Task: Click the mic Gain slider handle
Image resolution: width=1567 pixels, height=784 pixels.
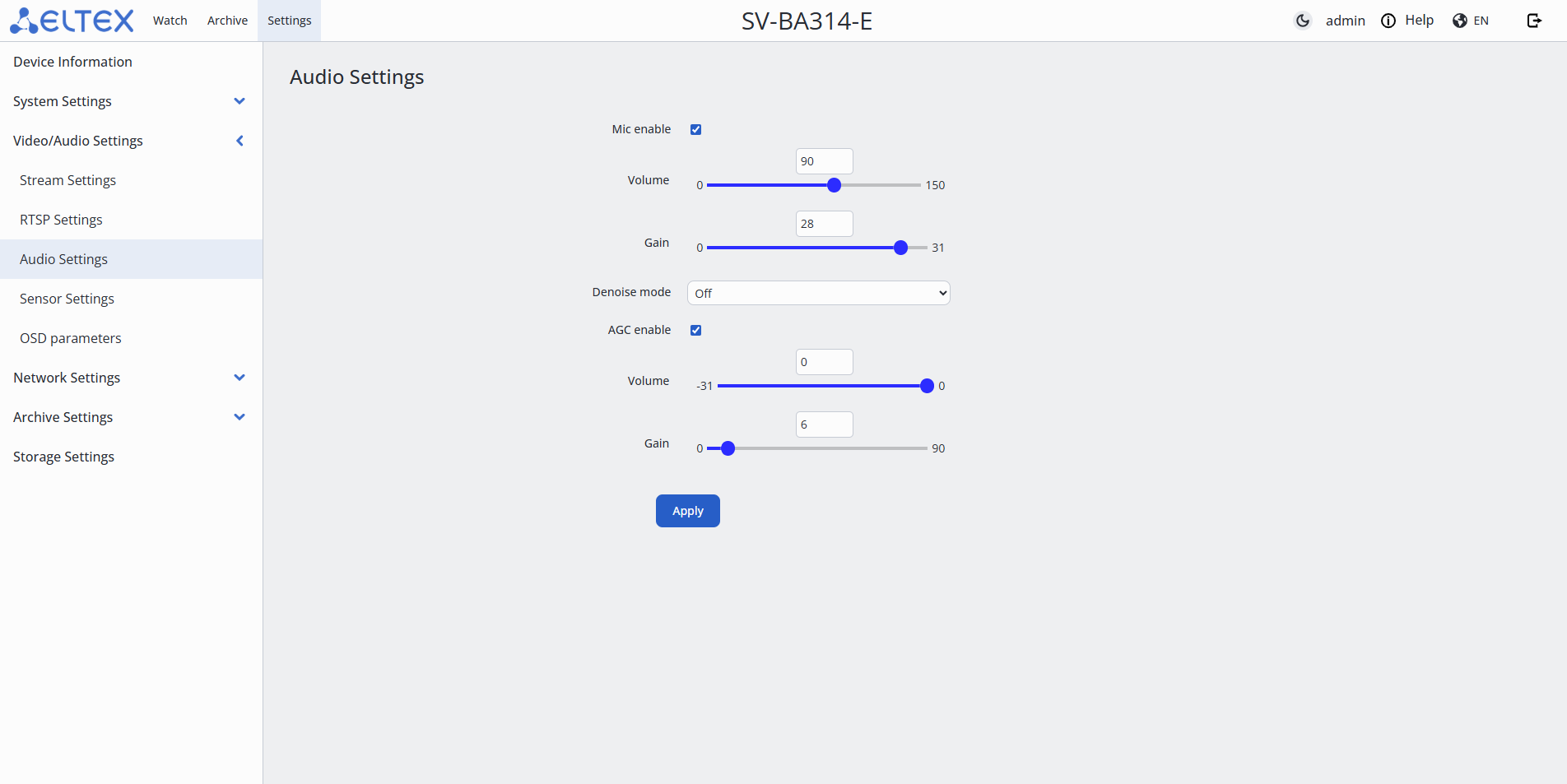Action: (900, 248)
